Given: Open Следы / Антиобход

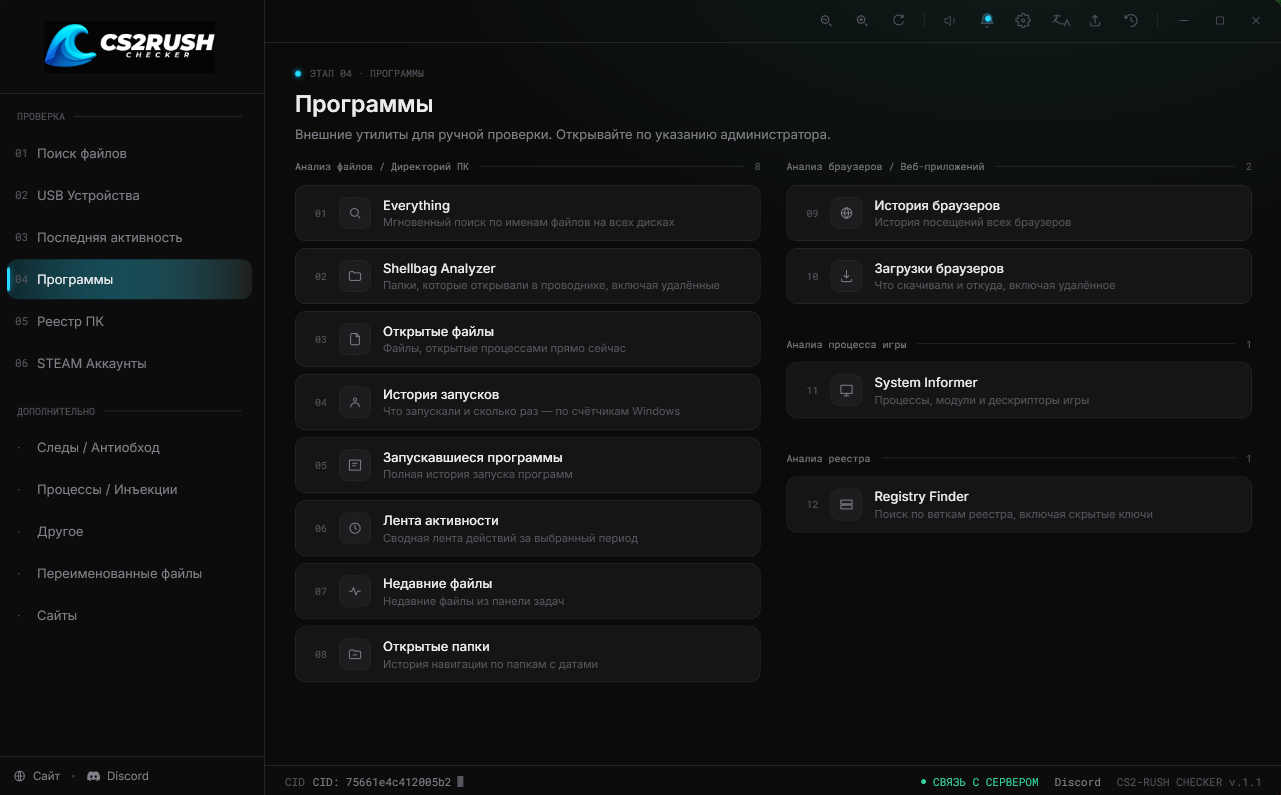Looking at the screenshot, I should (129, 448).
